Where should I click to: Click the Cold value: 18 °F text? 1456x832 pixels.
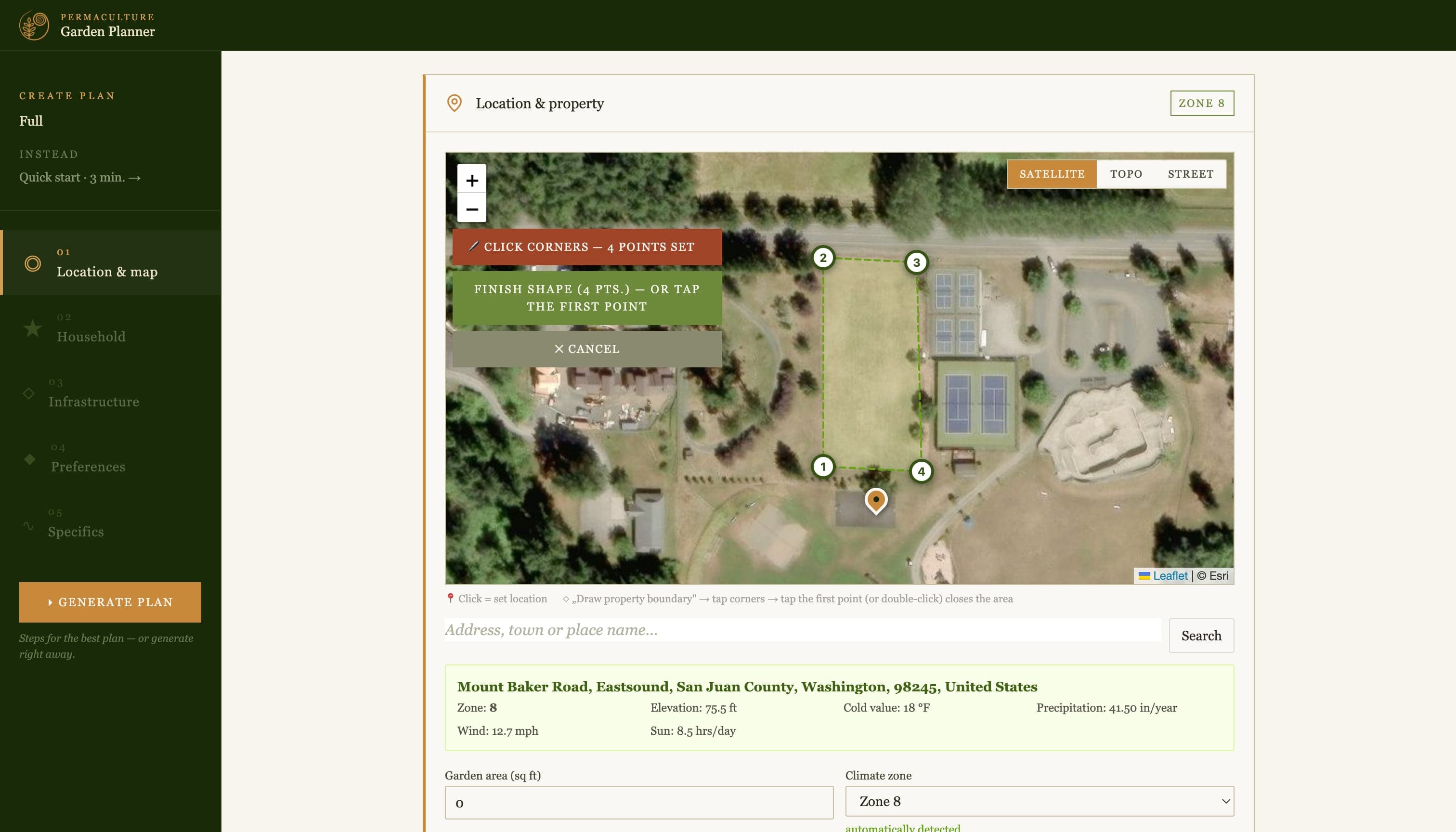[886, 707]
